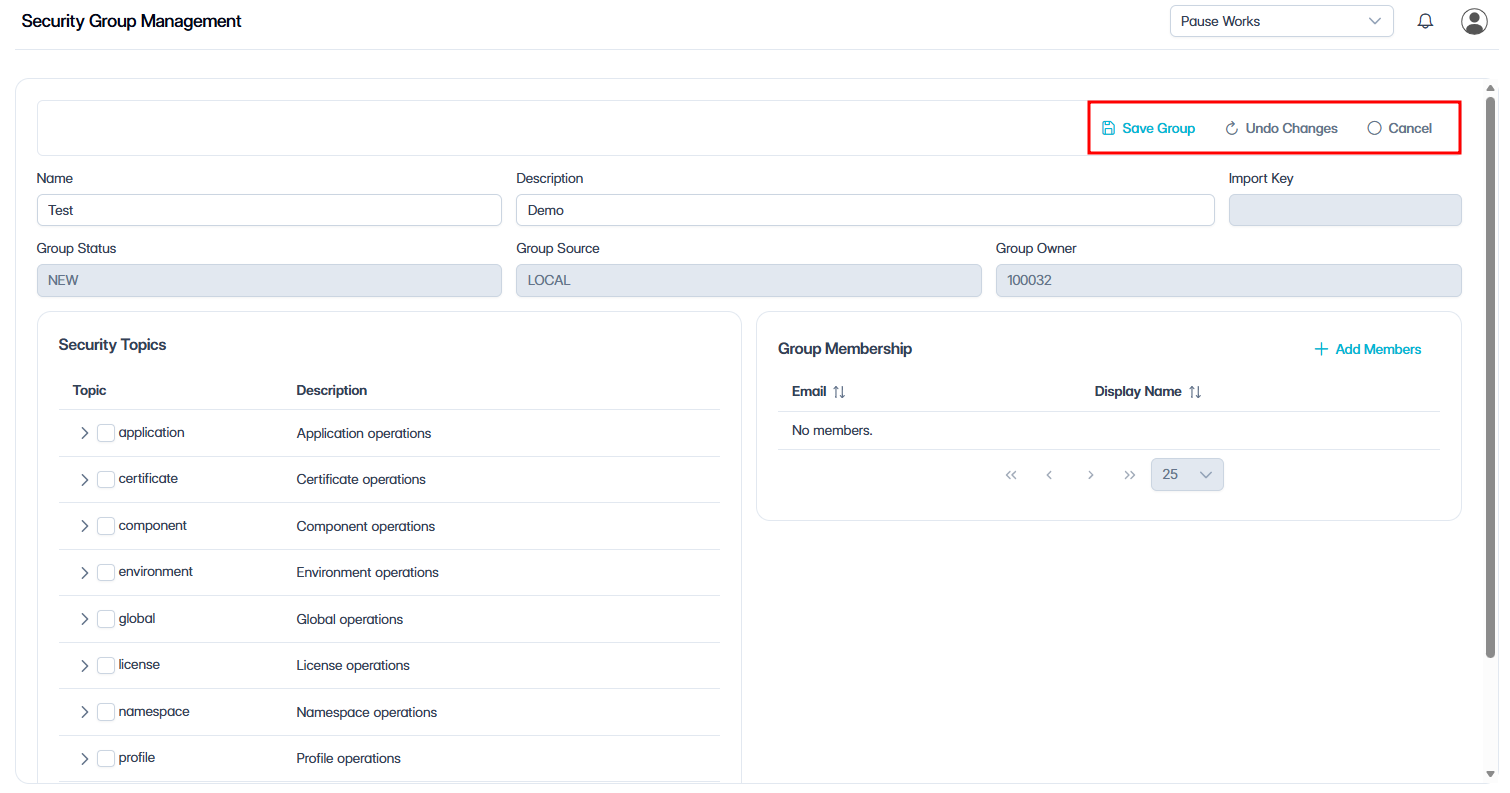Image resolution: width=1510 pixels, height=793 pixels.
Task: Expand the license topic row
Action: click(84, 665)
